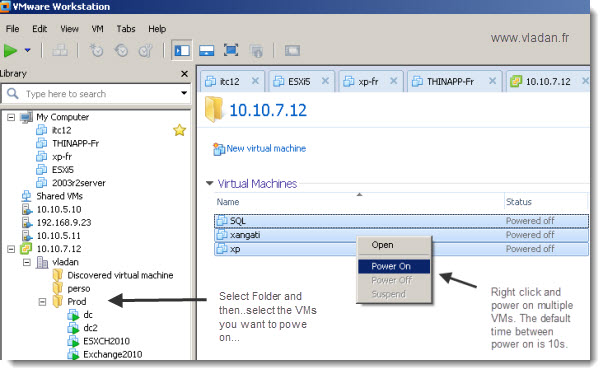The image size is (605, 375).
Task: Toggle the show library toolbar button
Action: 182,51
